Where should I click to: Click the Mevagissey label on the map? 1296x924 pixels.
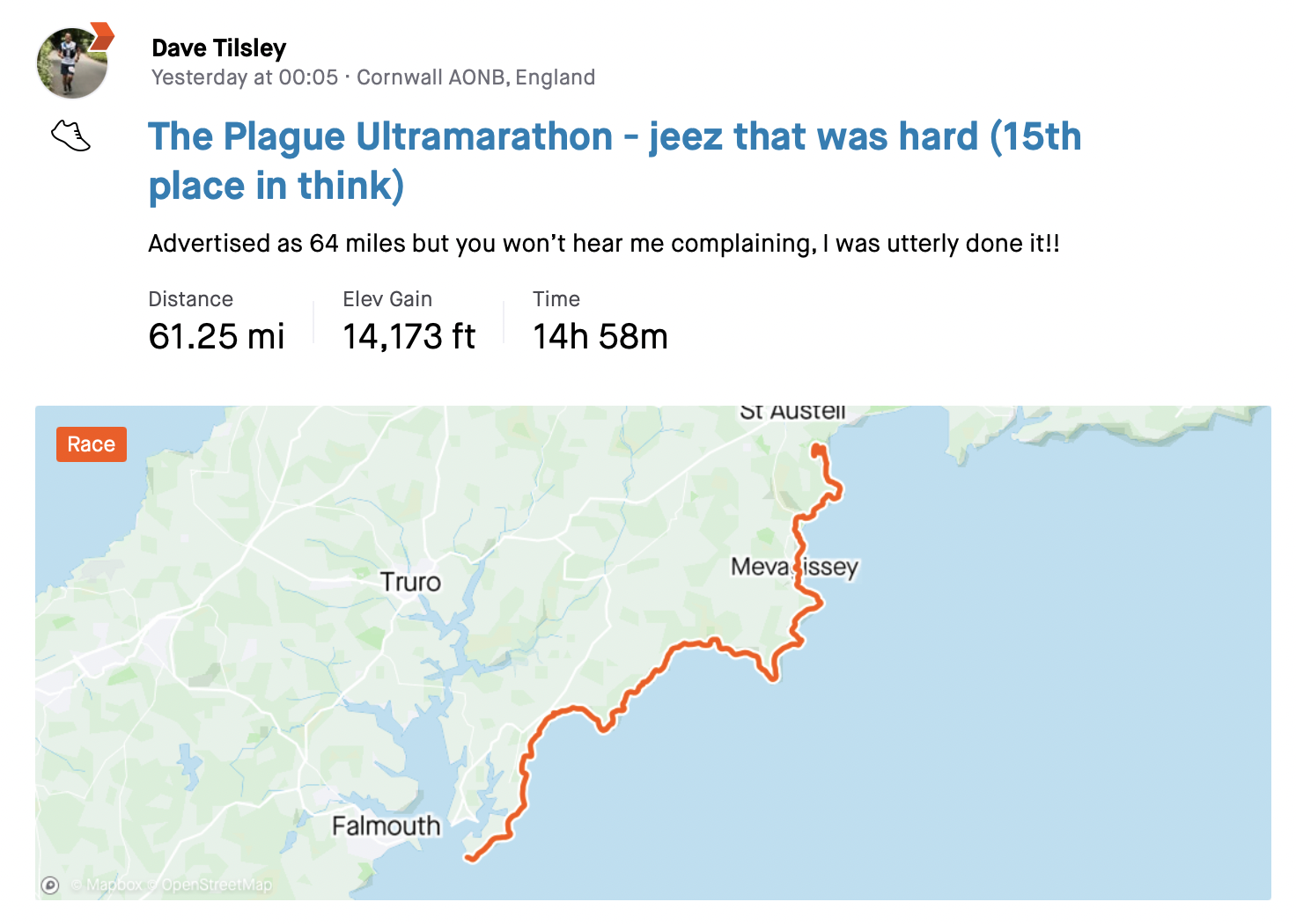pos(794,567)
